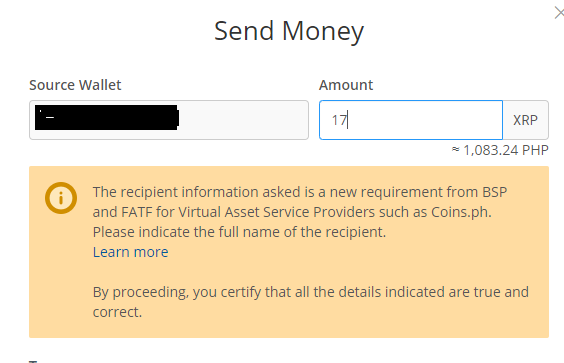Click the info icon in yellow notice

point(61,198)
